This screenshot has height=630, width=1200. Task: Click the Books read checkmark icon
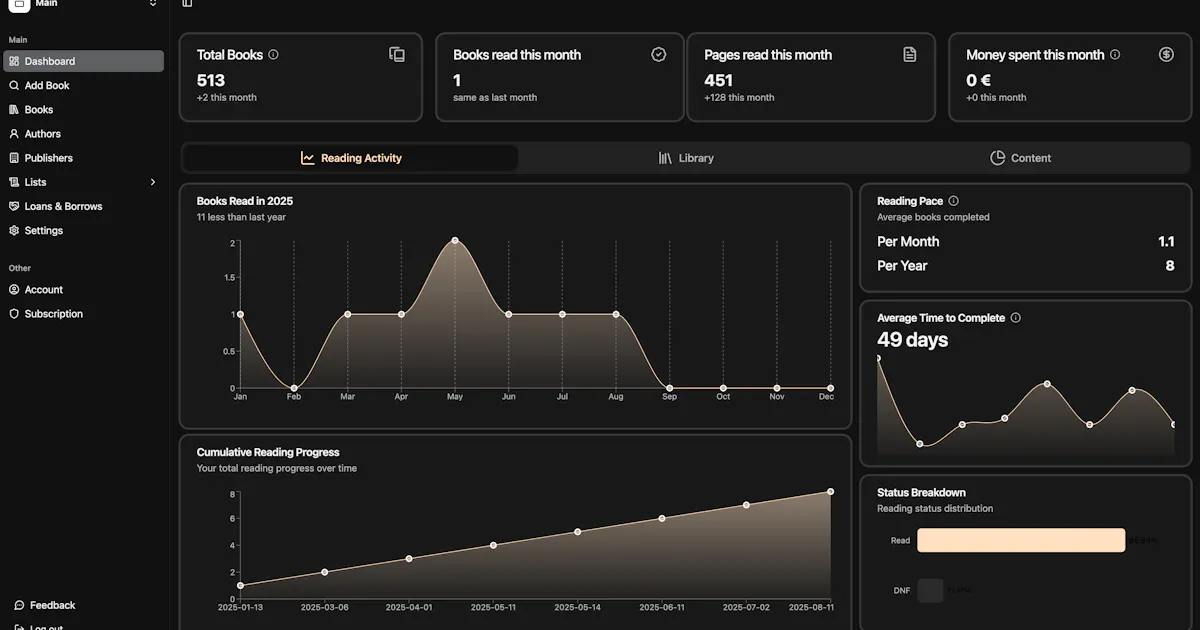658,55
